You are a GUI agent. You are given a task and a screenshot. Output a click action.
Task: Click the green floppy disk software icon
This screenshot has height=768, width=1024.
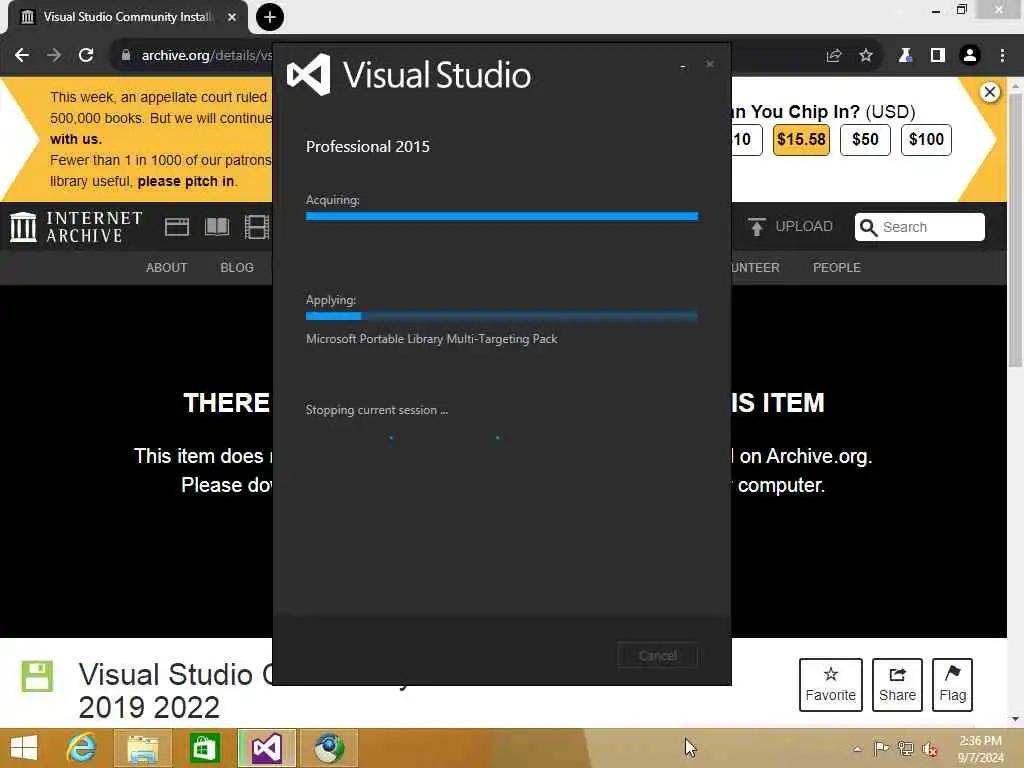point(37,676)
